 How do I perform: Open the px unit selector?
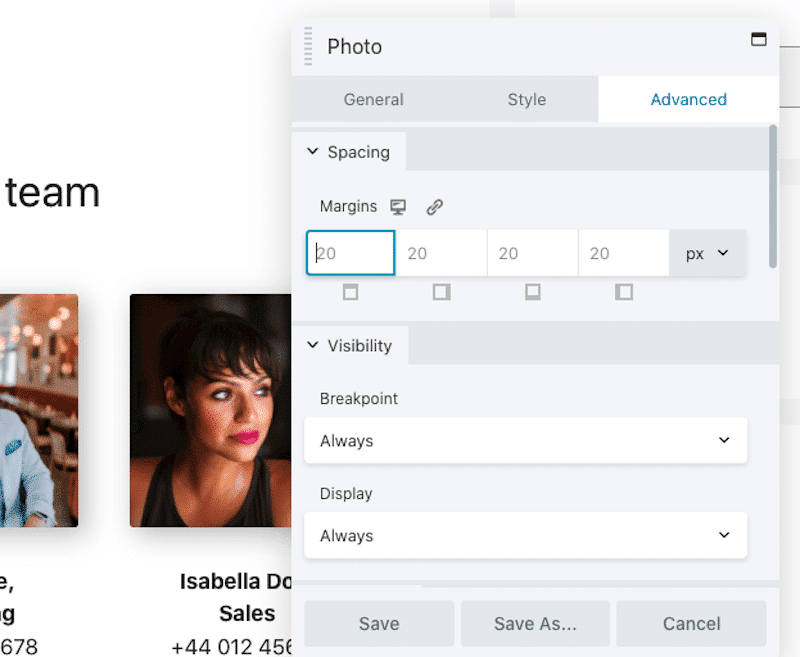pos(707,254)
